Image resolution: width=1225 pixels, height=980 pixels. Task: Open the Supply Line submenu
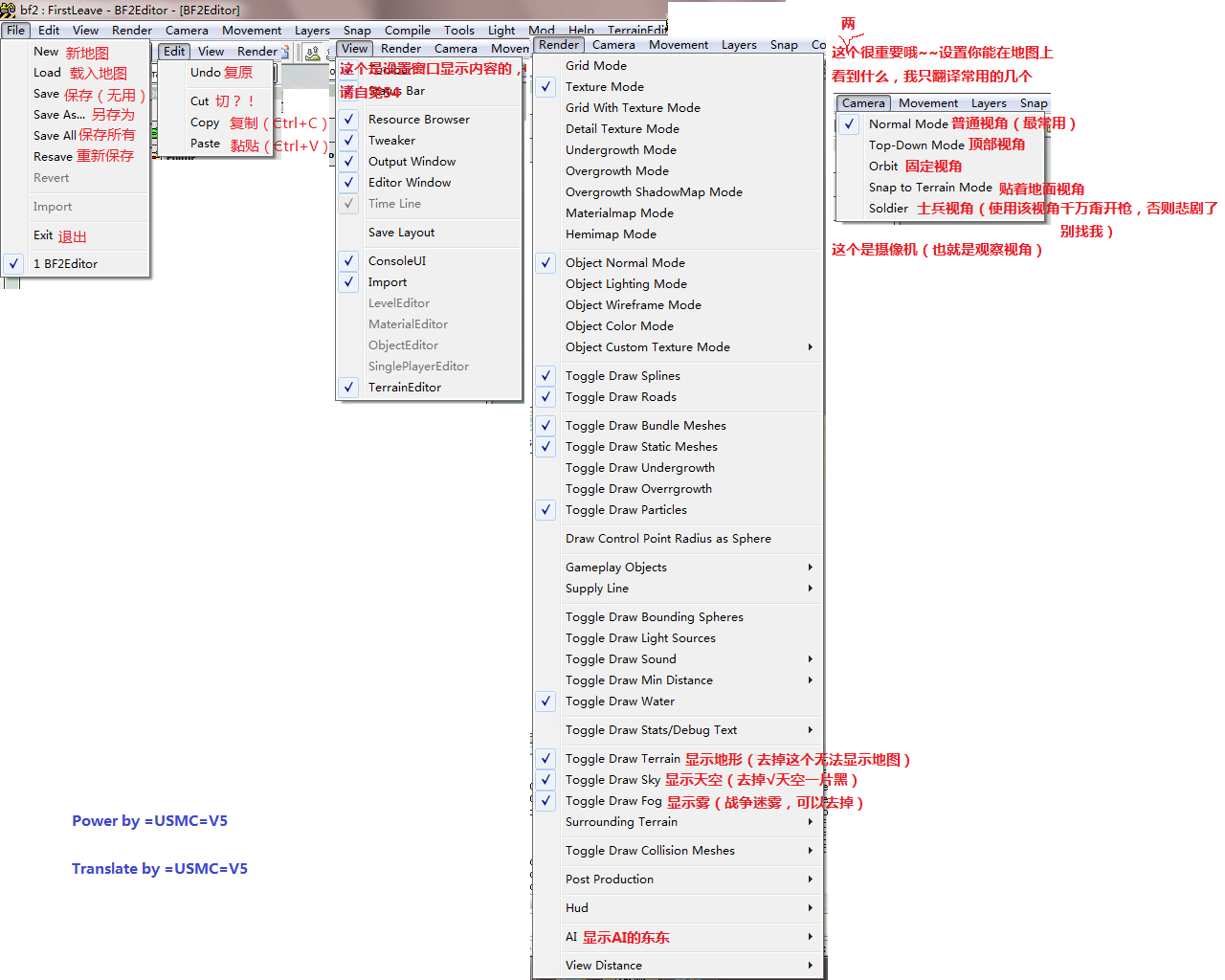(x=678, y=589)
